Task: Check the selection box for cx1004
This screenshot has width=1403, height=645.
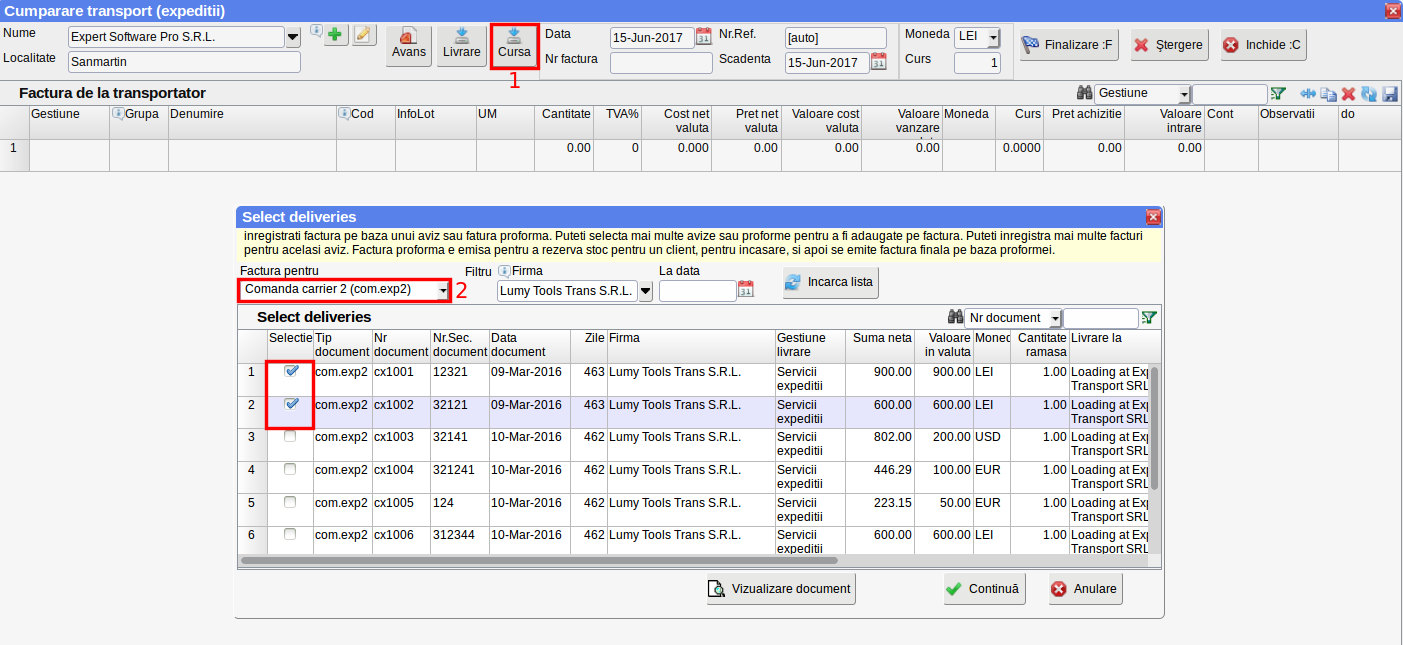Action: tap(290, 469)
